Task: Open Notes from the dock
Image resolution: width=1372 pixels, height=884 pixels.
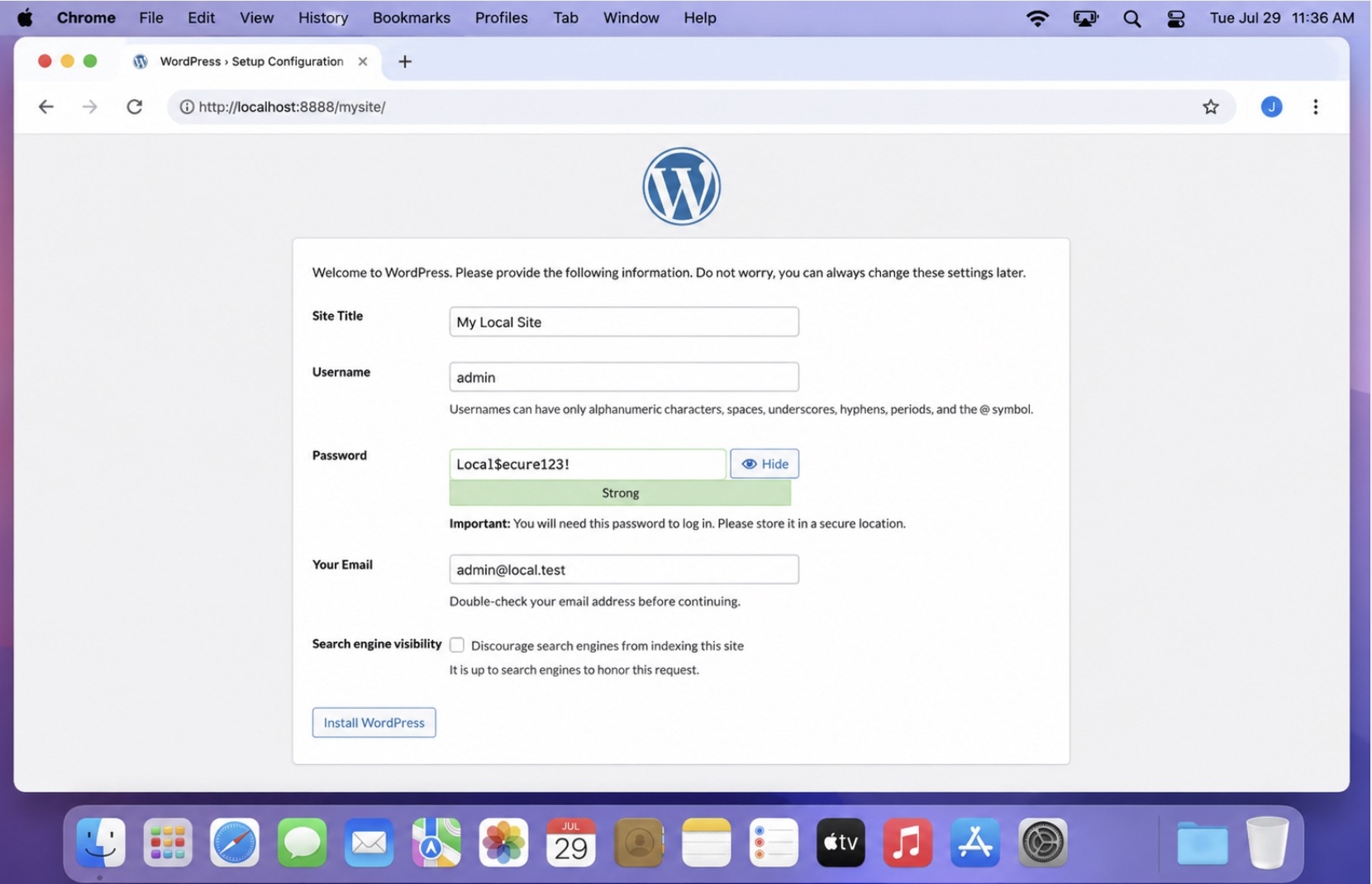Action: [x=707, y=843]
